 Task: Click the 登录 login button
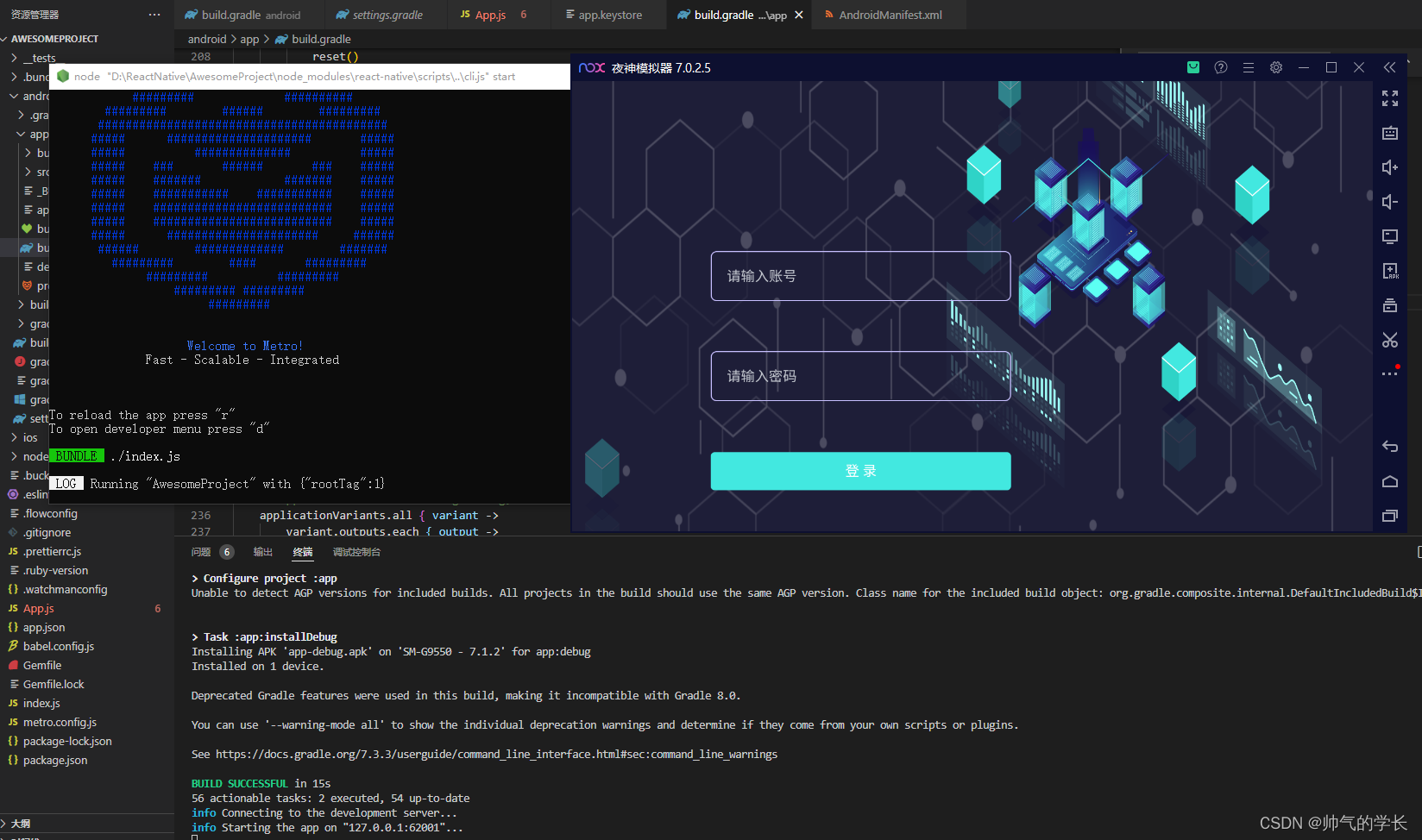pos(860,471)
